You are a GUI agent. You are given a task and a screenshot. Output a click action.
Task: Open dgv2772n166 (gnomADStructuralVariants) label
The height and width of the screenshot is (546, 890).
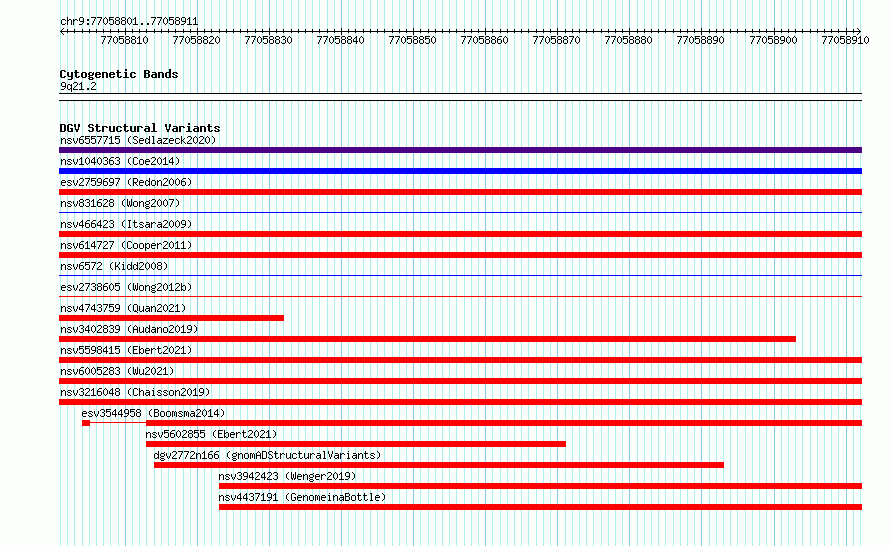[x=267, y=455]
